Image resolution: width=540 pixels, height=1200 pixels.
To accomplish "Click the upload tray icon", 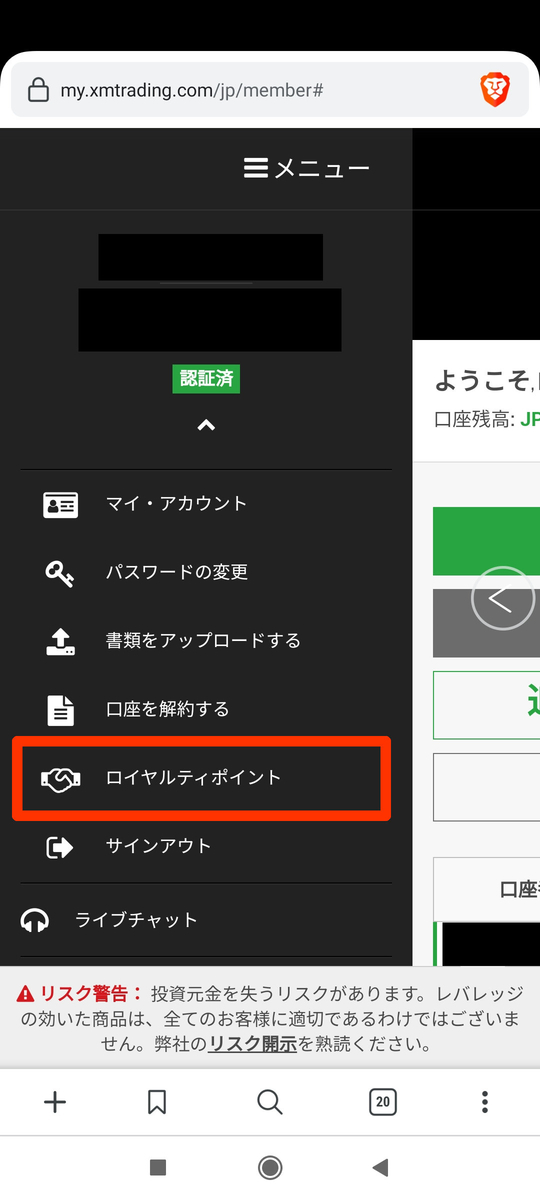I will [61, 641].
